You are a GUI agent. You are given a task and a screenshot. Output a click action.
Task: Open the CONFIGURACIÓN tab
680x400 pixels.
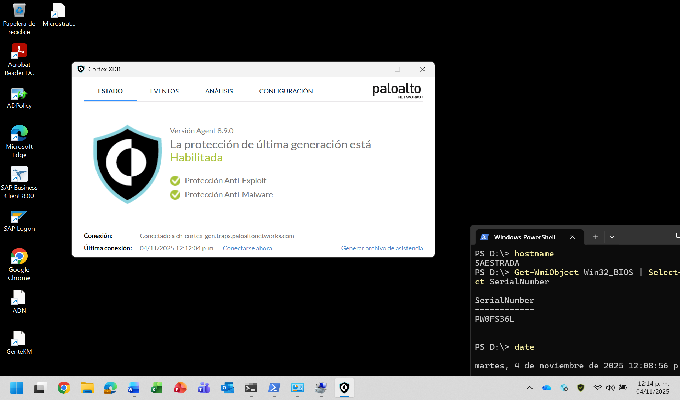(286, 91)
